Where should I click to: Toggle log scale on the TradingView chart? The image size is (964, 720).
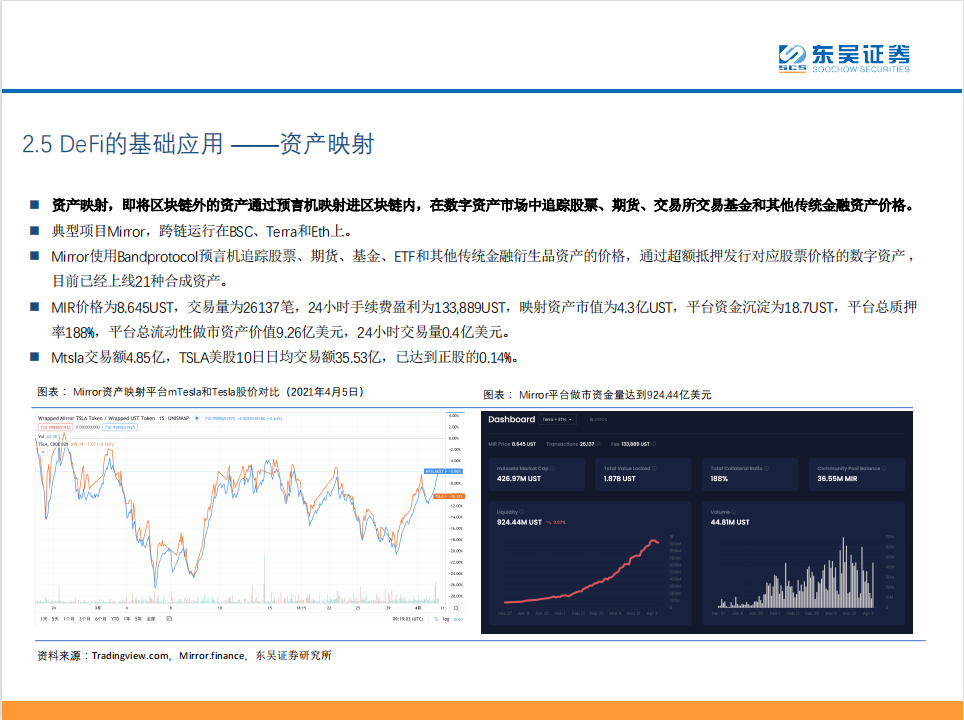tap(444, 619)
